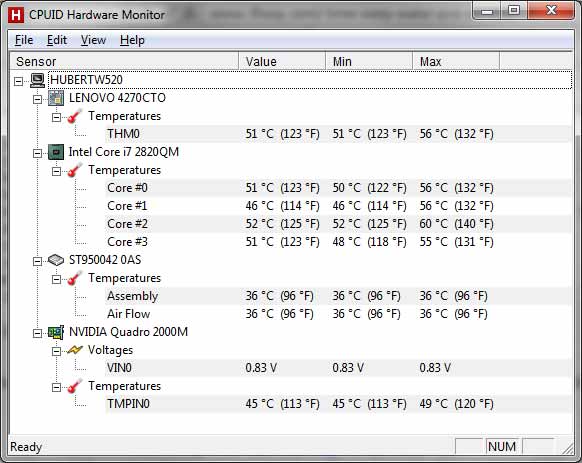Click the thermometer icon under NVIDIA Voltages section
Viewport: 582px width, 463px height.
[75, 386]
